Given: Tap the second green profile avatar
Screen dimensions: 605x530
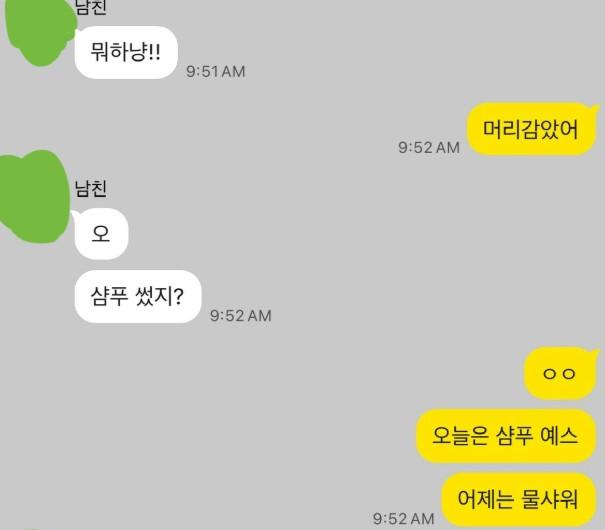Looking at the screenshot, I should click(x=34, y=197).
